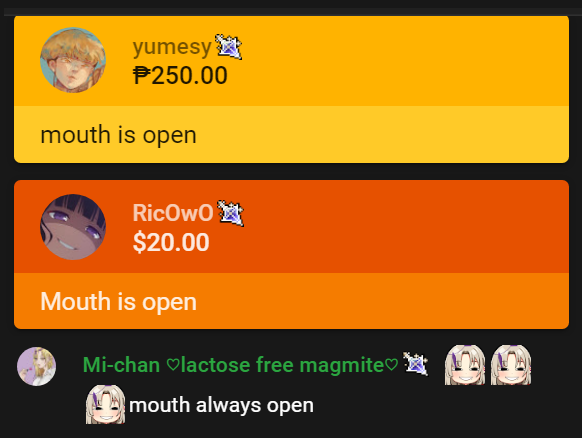Image resolution: width=582 pixels, height=438 pixels.
Task: Select the $20.00 Super Chat amount
Action: point(171,242)
